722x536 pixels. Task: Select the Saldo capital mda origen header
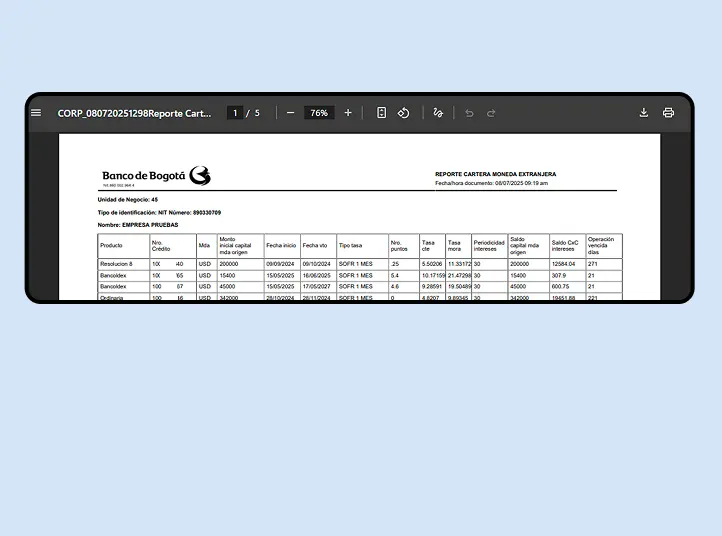point(529,246)
